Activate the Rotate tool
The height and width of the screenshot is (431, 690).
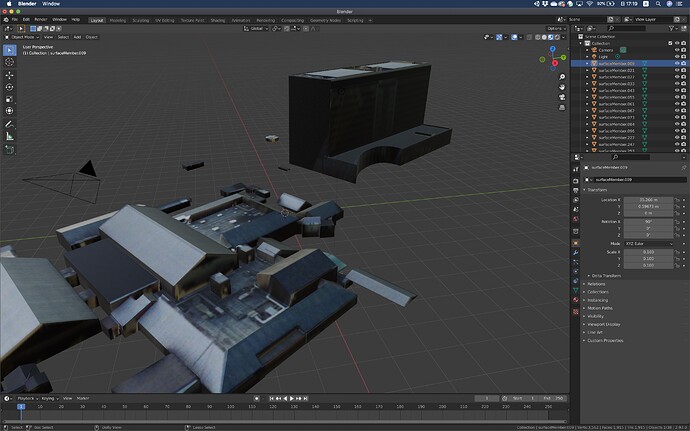(x=10, y=88)
